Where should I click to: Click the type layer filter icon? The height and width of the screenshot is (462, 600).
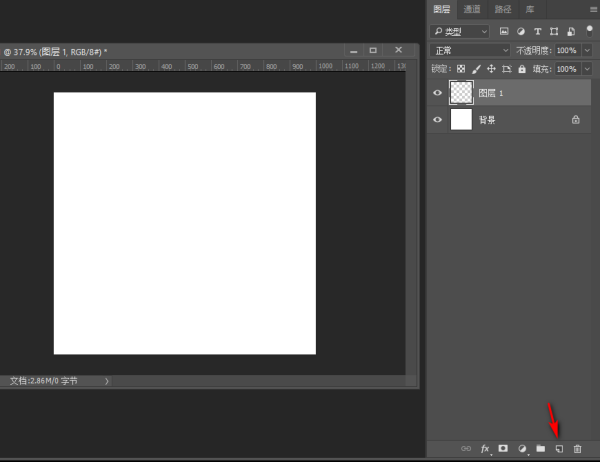538,31
